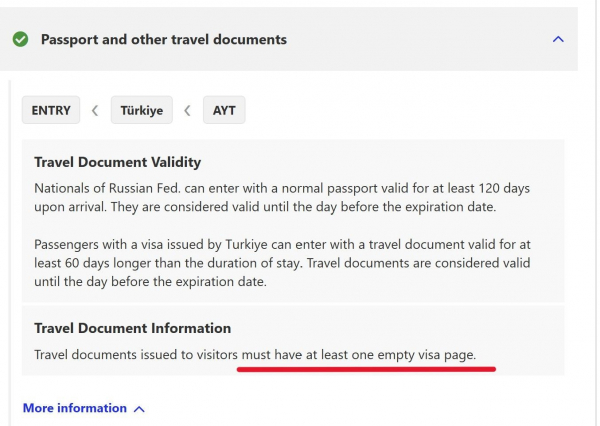
Task: Click the Travel Document Information card
Action: point(293,340)
